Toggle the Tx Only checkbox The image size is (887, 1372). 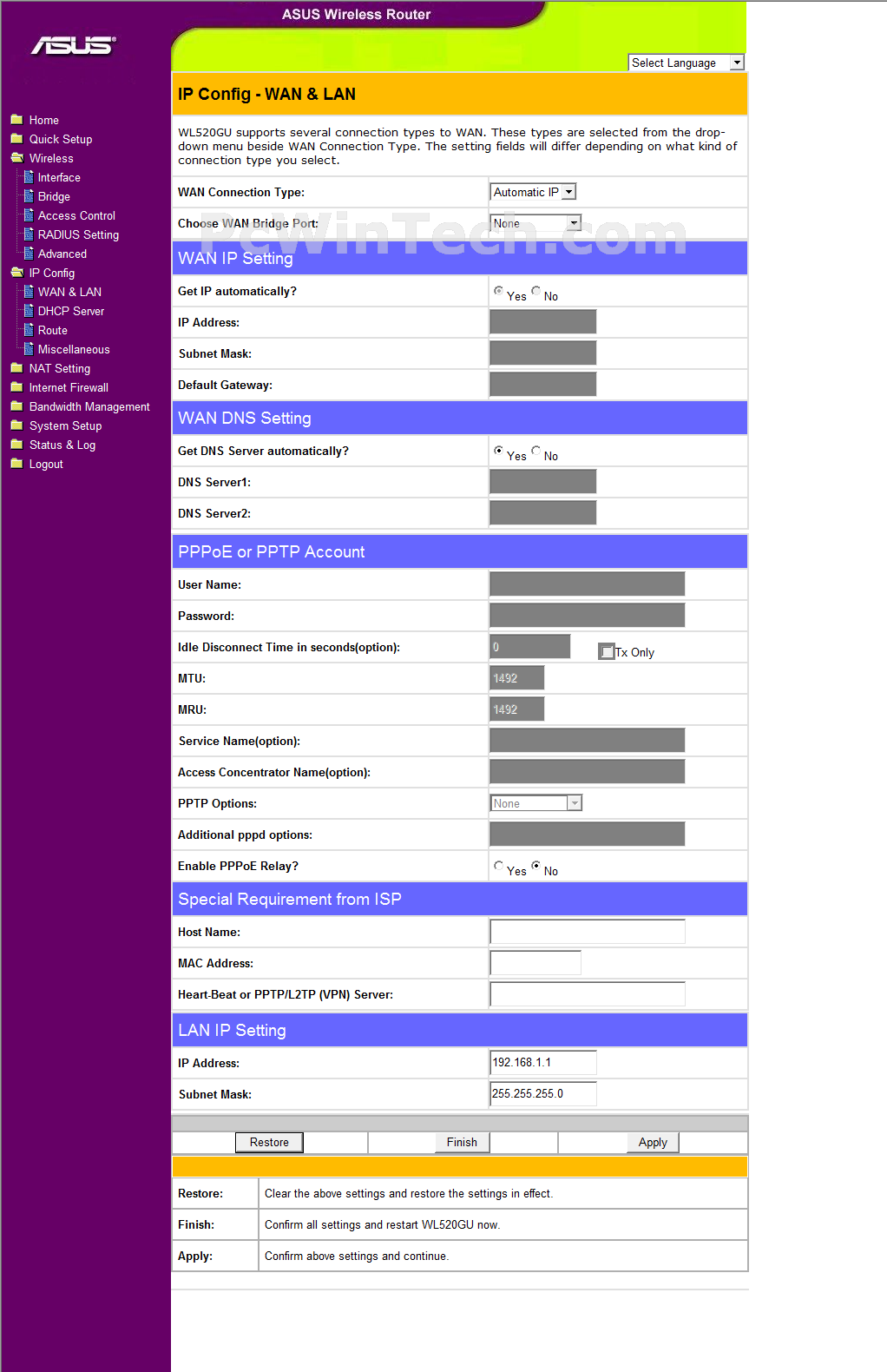point(607,651)
